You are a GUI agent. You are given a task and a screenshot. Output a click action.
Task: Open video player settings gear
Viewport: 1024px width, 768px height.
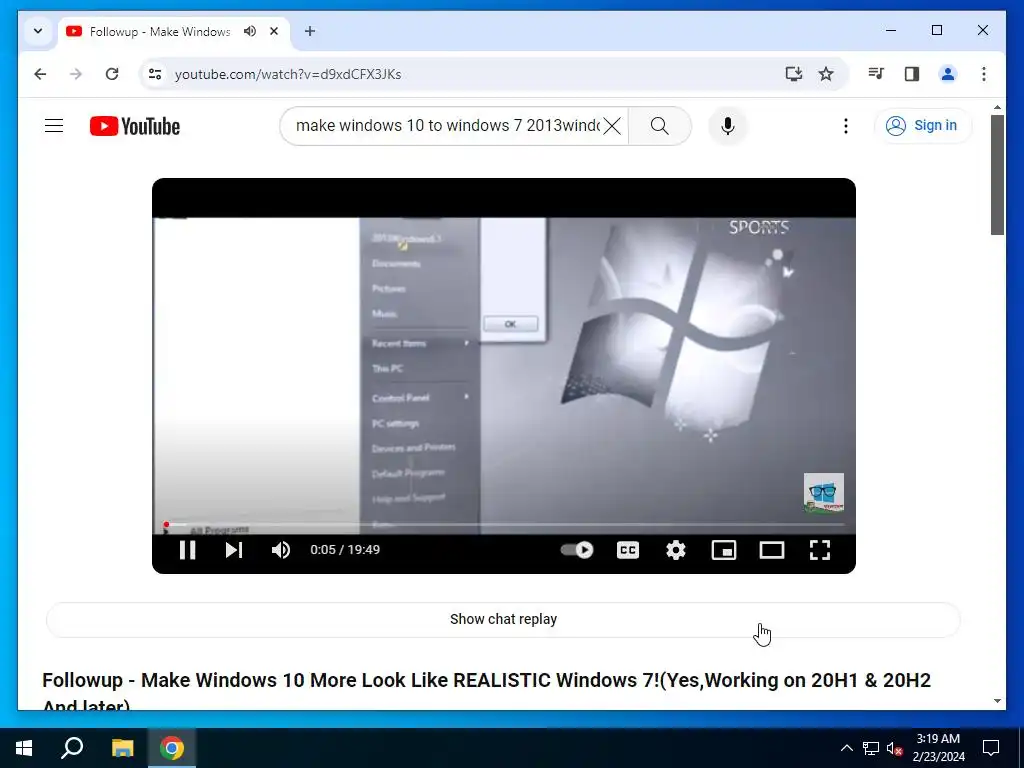676,550
